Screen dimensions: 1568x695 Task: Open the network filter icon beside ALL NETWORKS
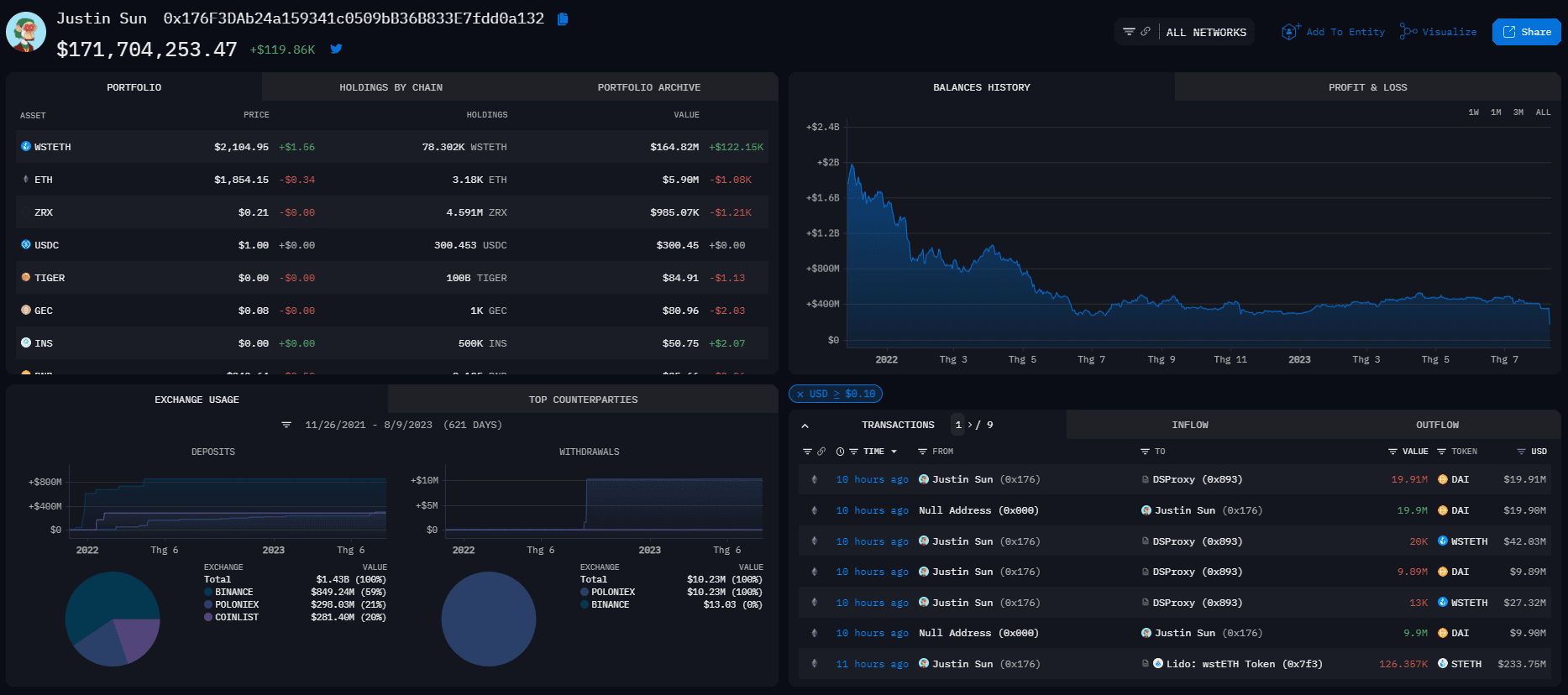[1129, 32]
